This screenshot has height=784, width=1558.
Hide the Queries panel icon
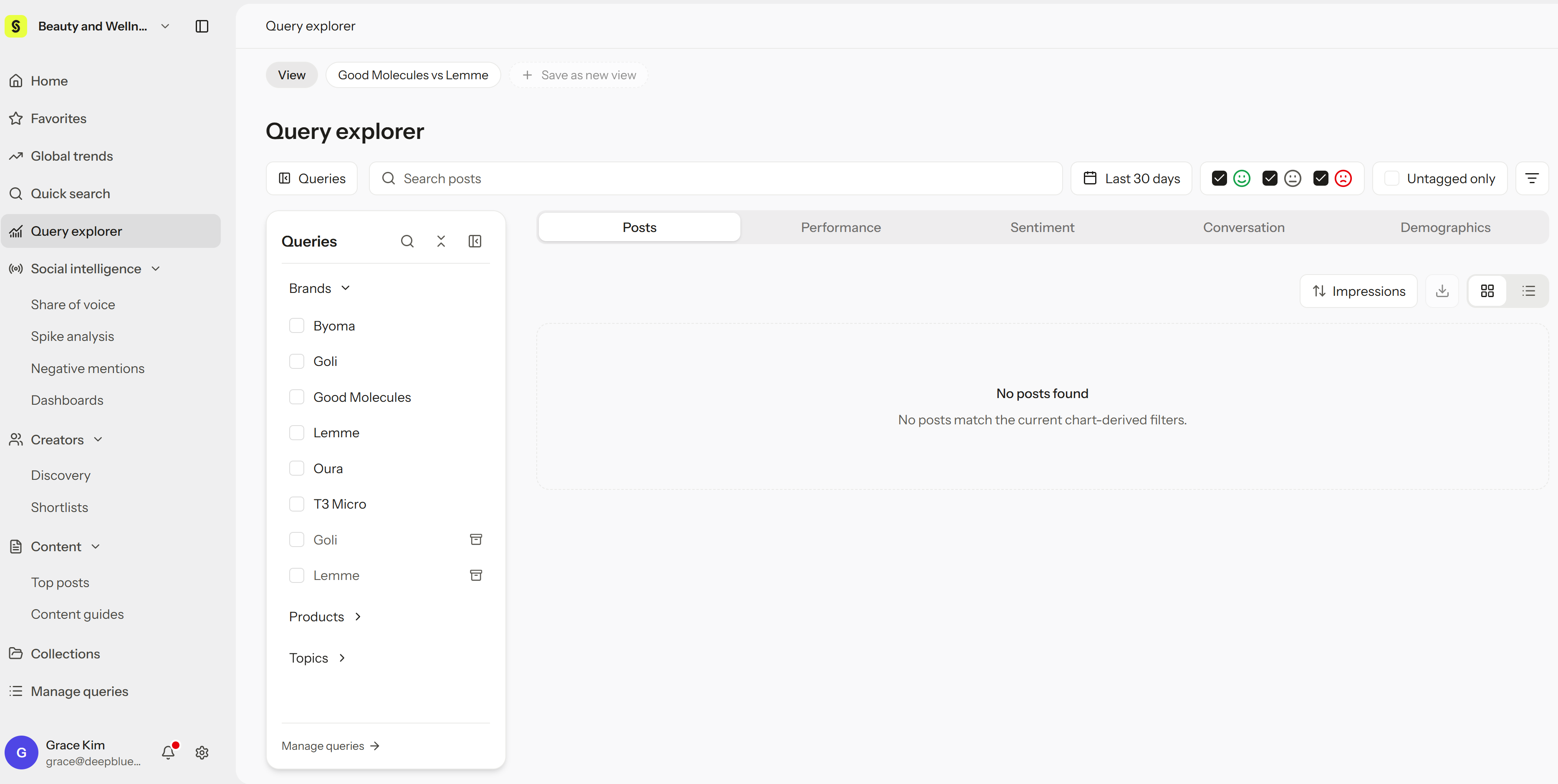(475, 241)
